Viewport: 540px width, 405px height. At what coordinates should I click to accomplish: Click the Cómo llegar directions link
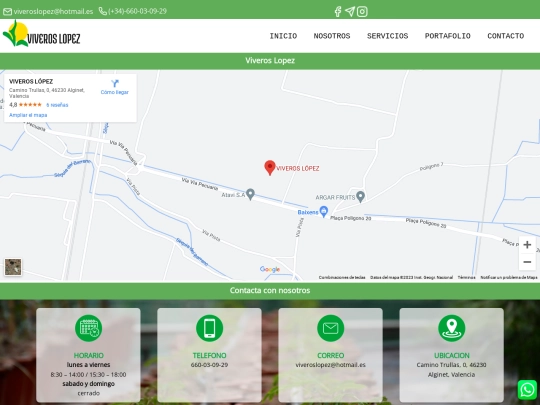click(x=115, y=87)
